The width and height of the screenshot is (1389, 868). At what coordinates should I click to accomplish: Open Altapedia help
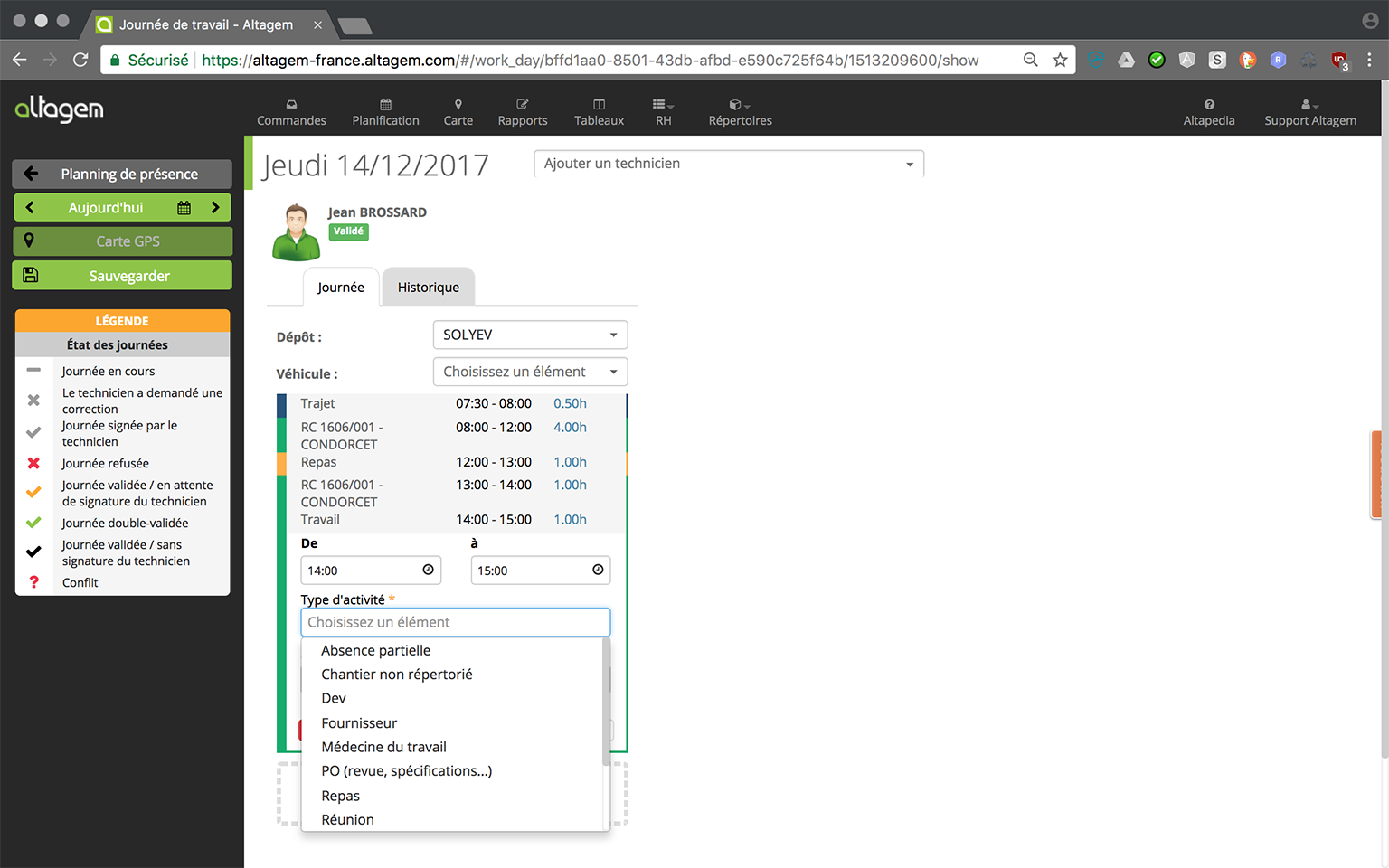click(x=1209, y=112)
